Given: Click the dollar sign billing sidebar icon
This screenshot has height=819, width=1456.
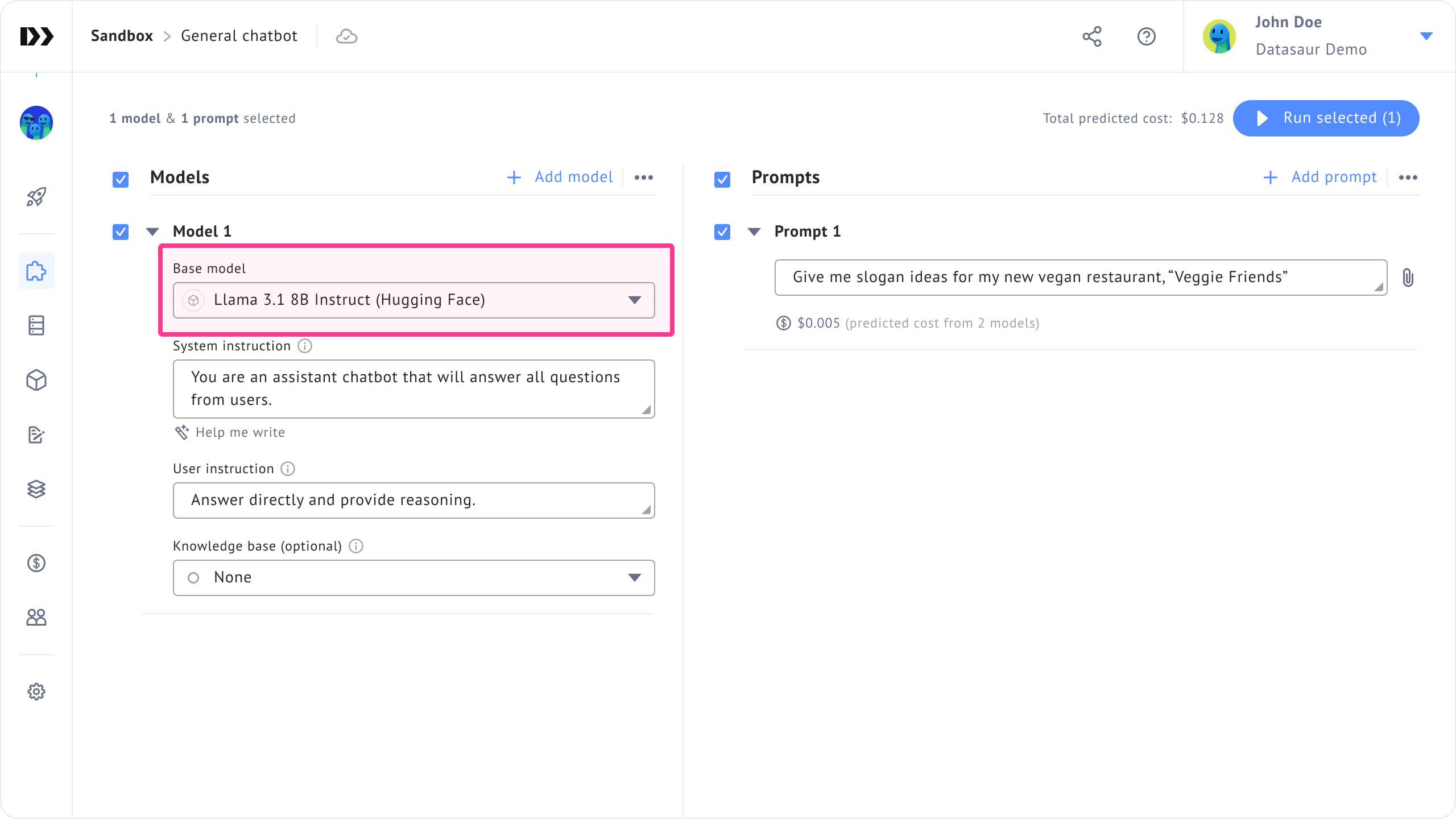Looking at the screenshot, I should click(36, 563).
